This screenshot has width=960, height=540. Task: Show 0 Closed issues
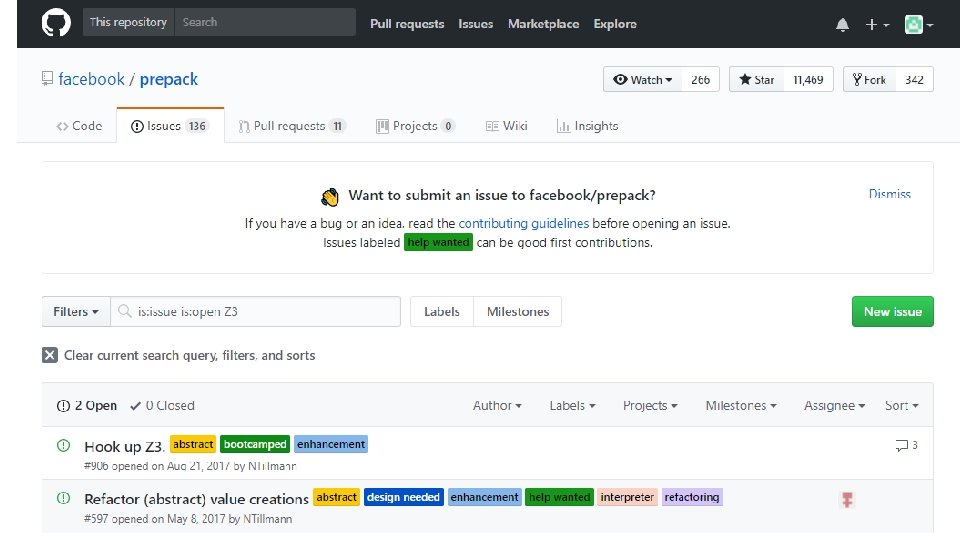click(x=163, y=405)
